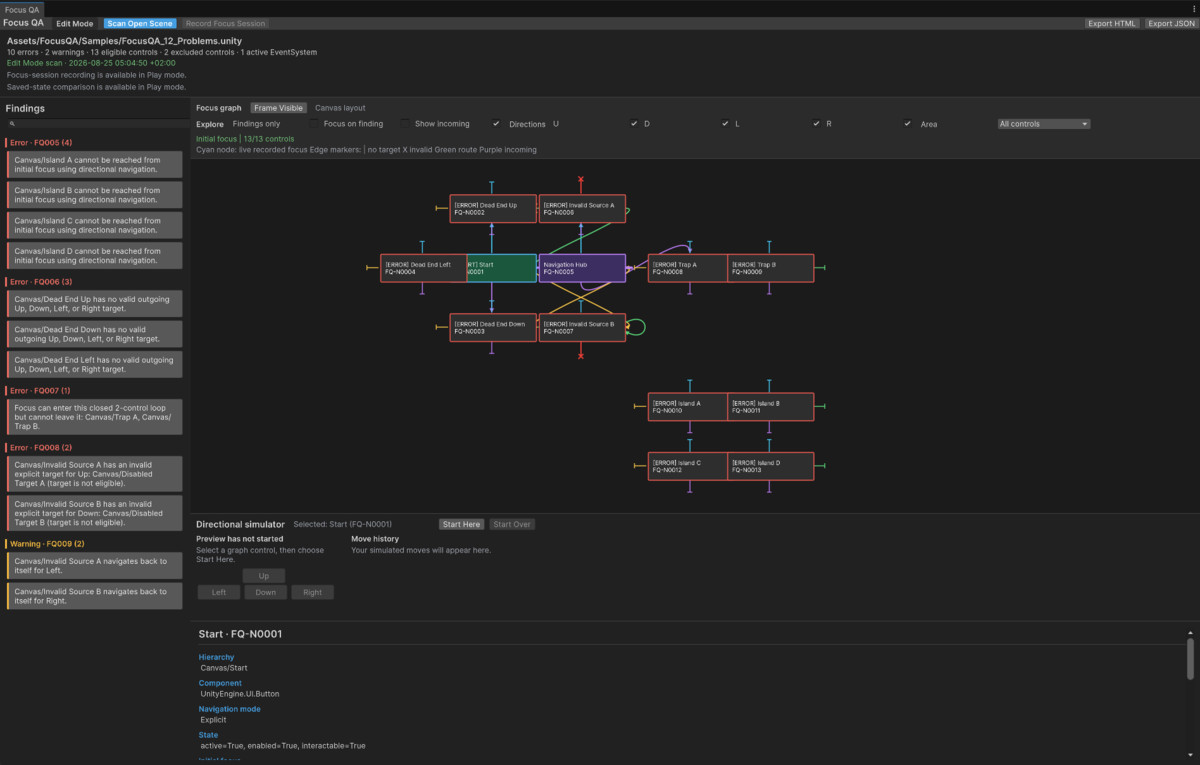This screenshot has width=1200, height=765.
Task: Select the Focus QA window tab
Action: 22,8
